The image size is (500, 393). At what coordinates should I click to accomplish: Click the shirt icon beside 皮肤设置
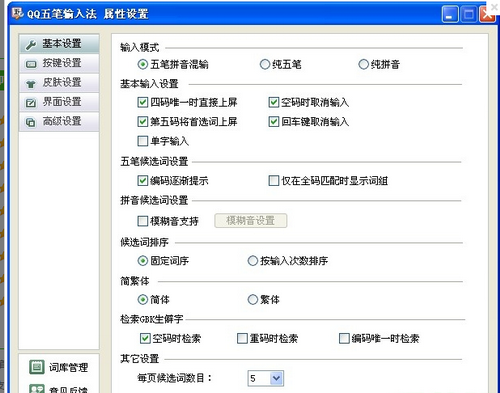(x=31, y=84)
